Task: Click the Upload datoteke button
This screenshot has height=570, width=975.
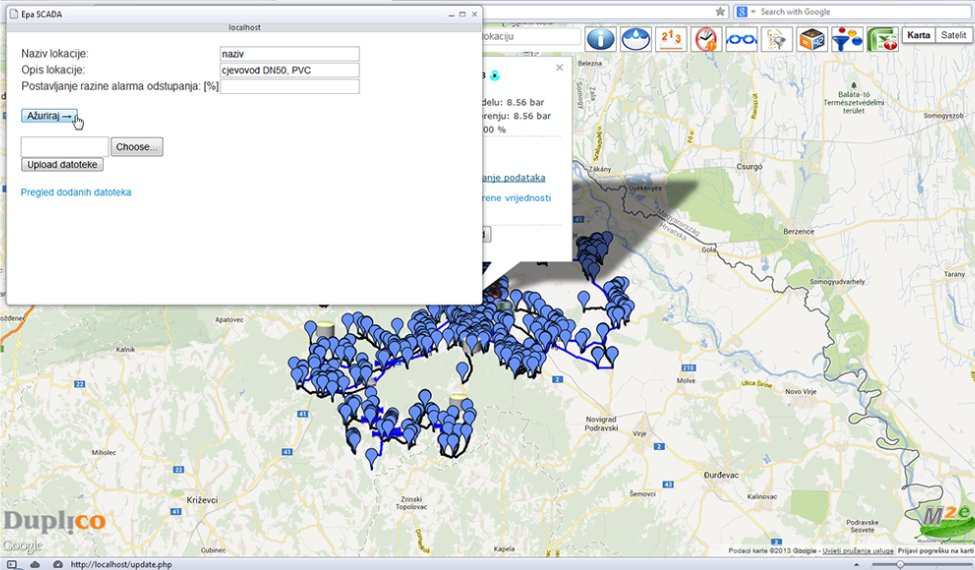Action: (x=62, y=165)
